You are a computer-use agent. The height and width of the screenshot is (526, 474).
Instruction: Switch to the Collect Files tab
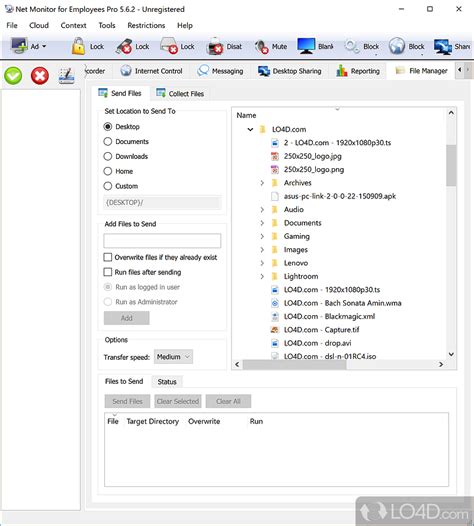pyautogui.click(x=180, y=94)
